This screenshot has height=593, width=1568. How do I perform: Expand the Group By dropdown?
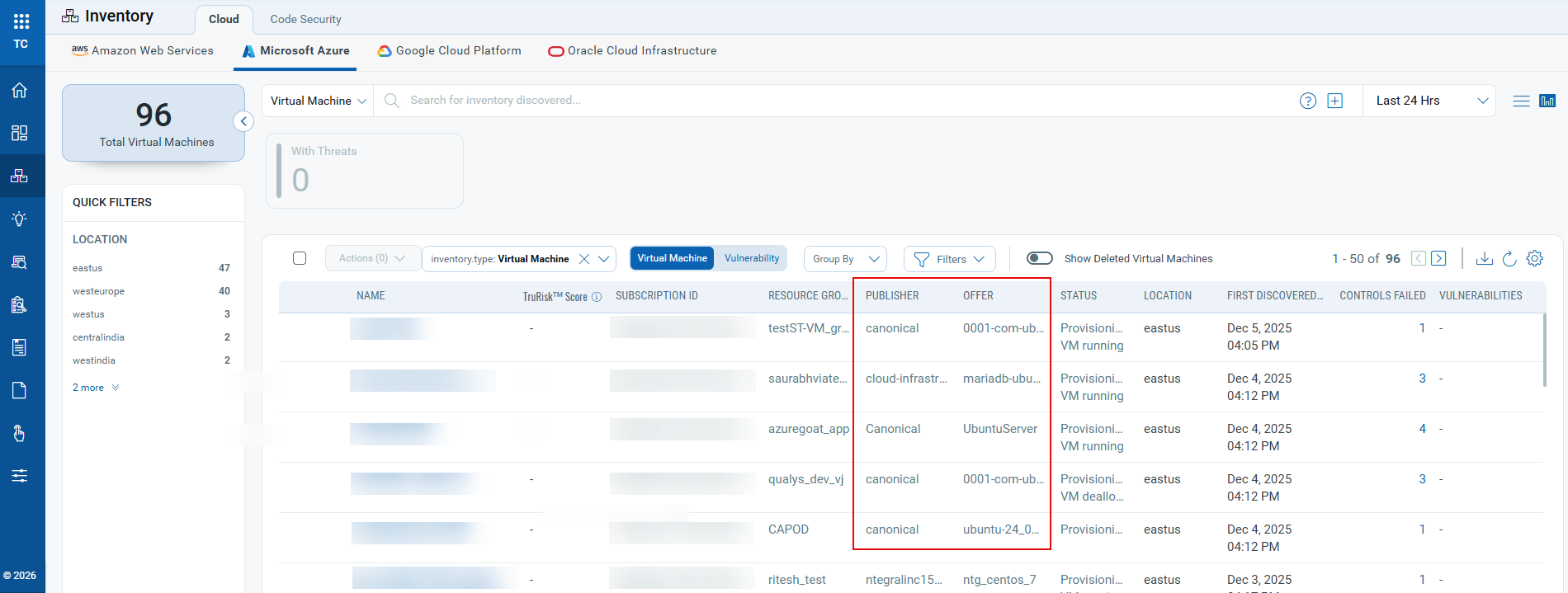(845, 259)
